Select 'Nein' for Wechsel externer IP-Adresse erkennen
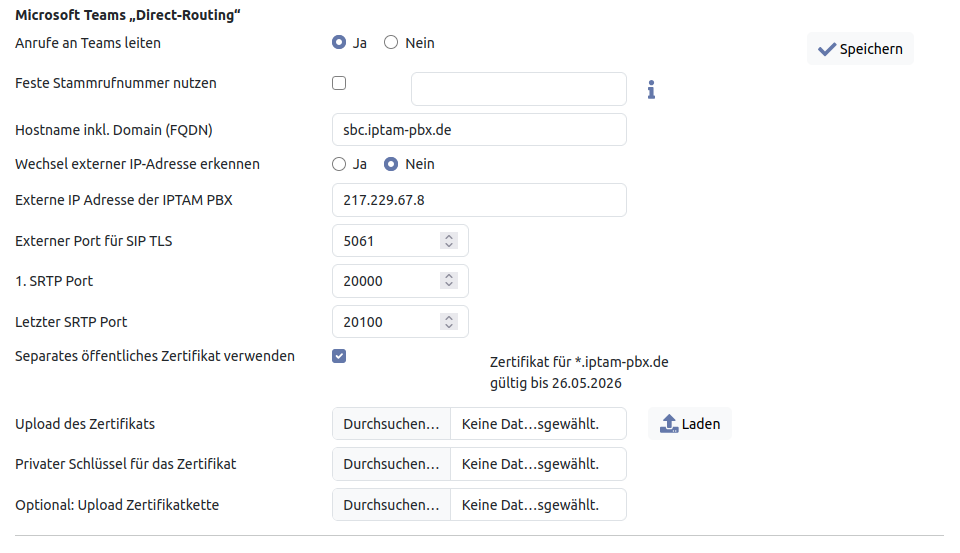 click(391, 164)
